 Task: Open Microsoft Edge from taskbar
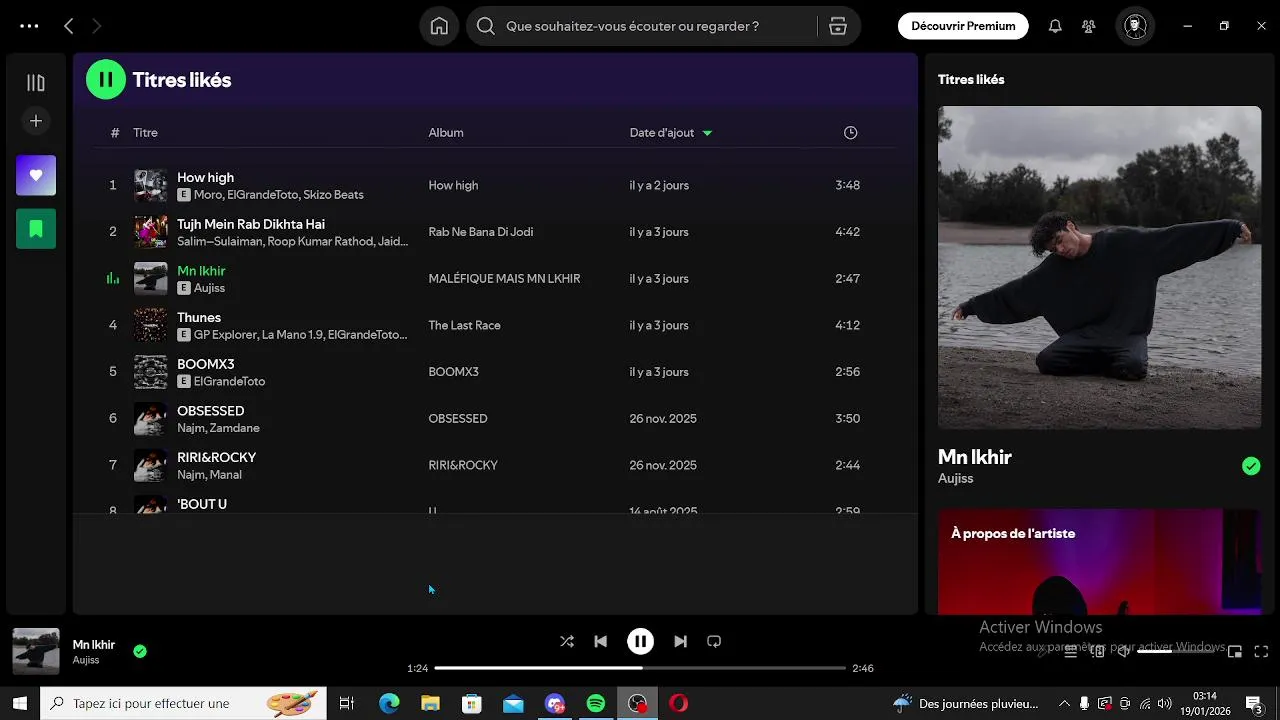click(x=389, y=704)
